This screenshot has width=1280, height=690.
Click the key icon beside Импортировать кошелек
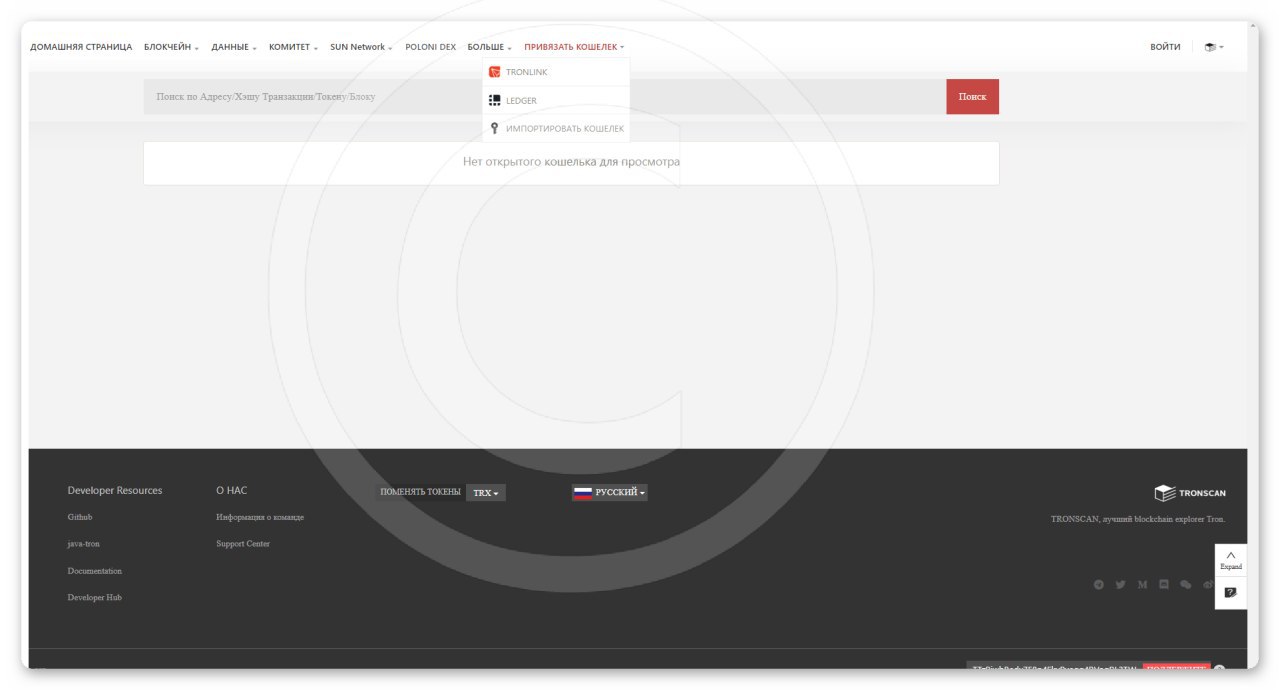pyautogui.click(x=494, y=128)
